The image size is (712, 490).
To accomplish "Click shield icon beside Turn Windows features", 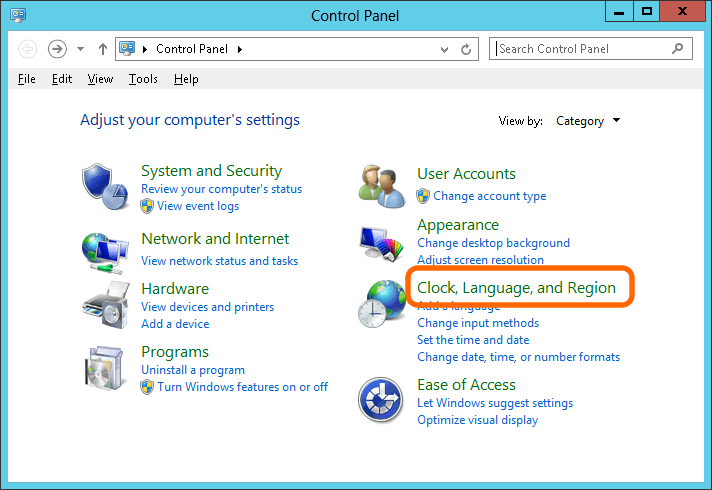I will coord(147,387).
